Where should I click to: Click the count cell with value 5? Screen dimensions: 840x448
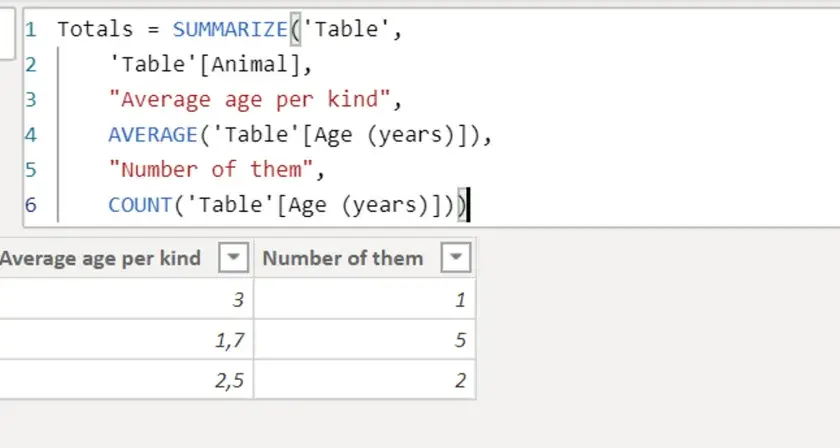[365, 339]
